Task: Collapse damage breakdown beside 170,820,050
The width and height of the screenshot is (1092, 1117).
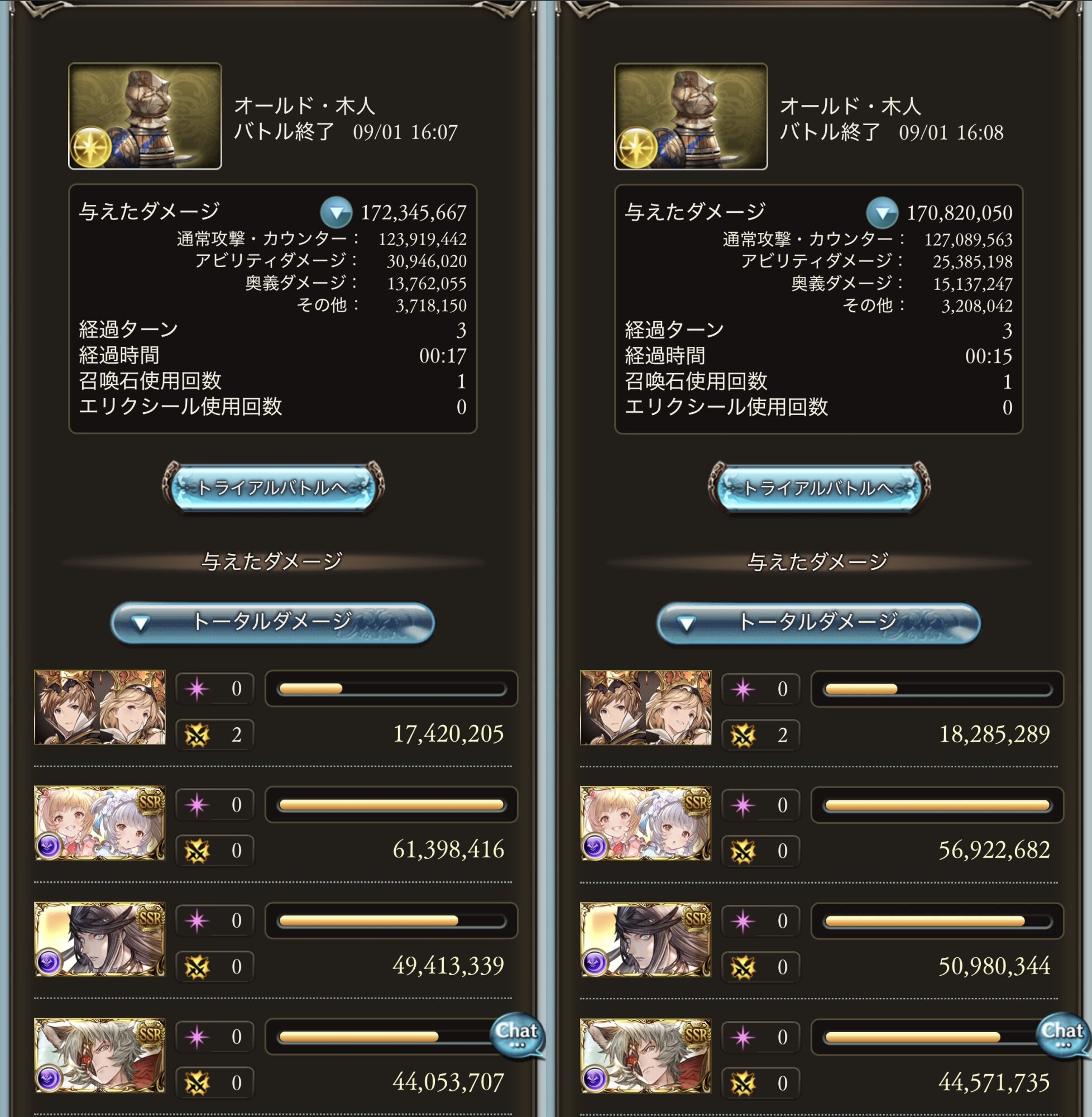Action: (882, 212)
